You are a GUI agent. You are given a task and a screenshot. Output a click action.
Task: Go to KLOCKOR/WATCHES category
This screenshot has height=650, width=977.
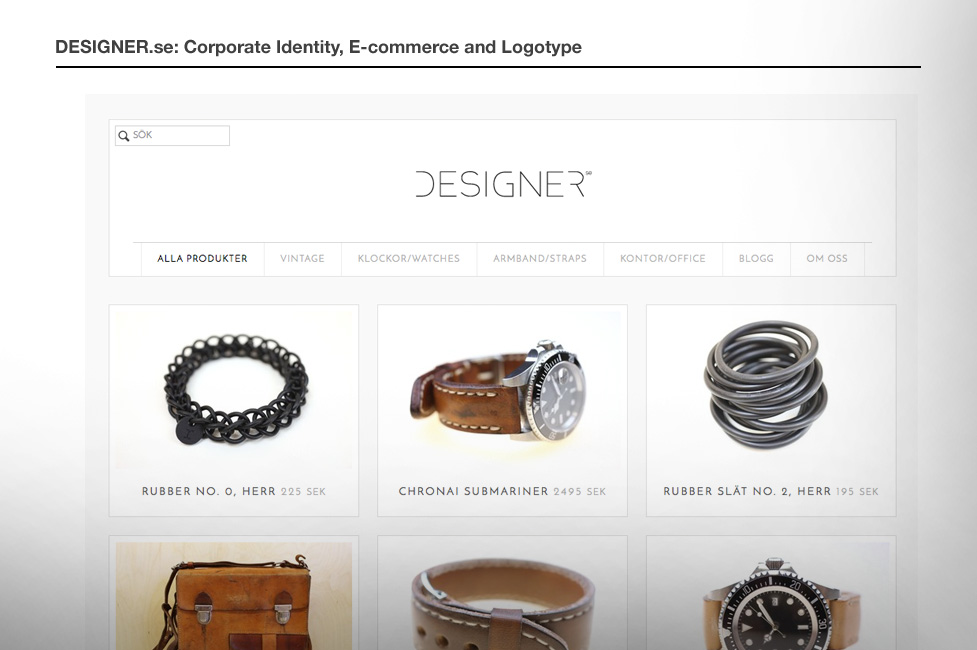click(409, 259)
